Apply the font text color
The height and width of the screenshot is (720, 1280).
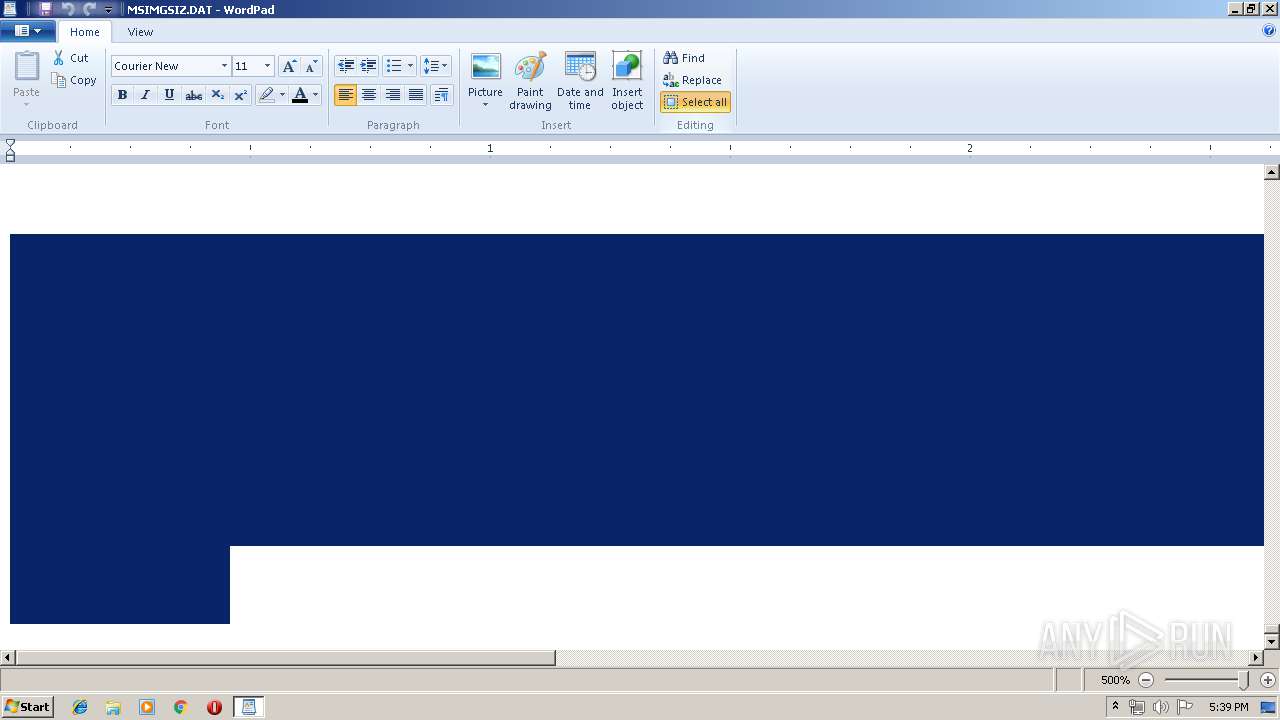pyautogui.click(x=299, y=95)
